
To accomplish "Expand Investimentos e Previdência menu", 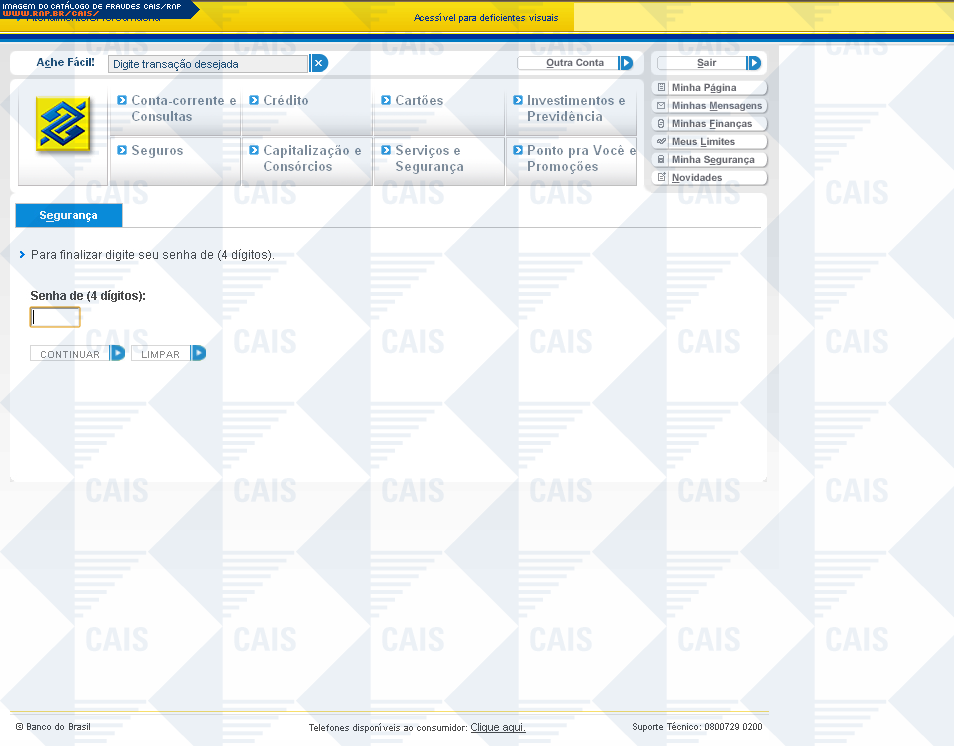I will pyautogui.click(x=573, y=108).
